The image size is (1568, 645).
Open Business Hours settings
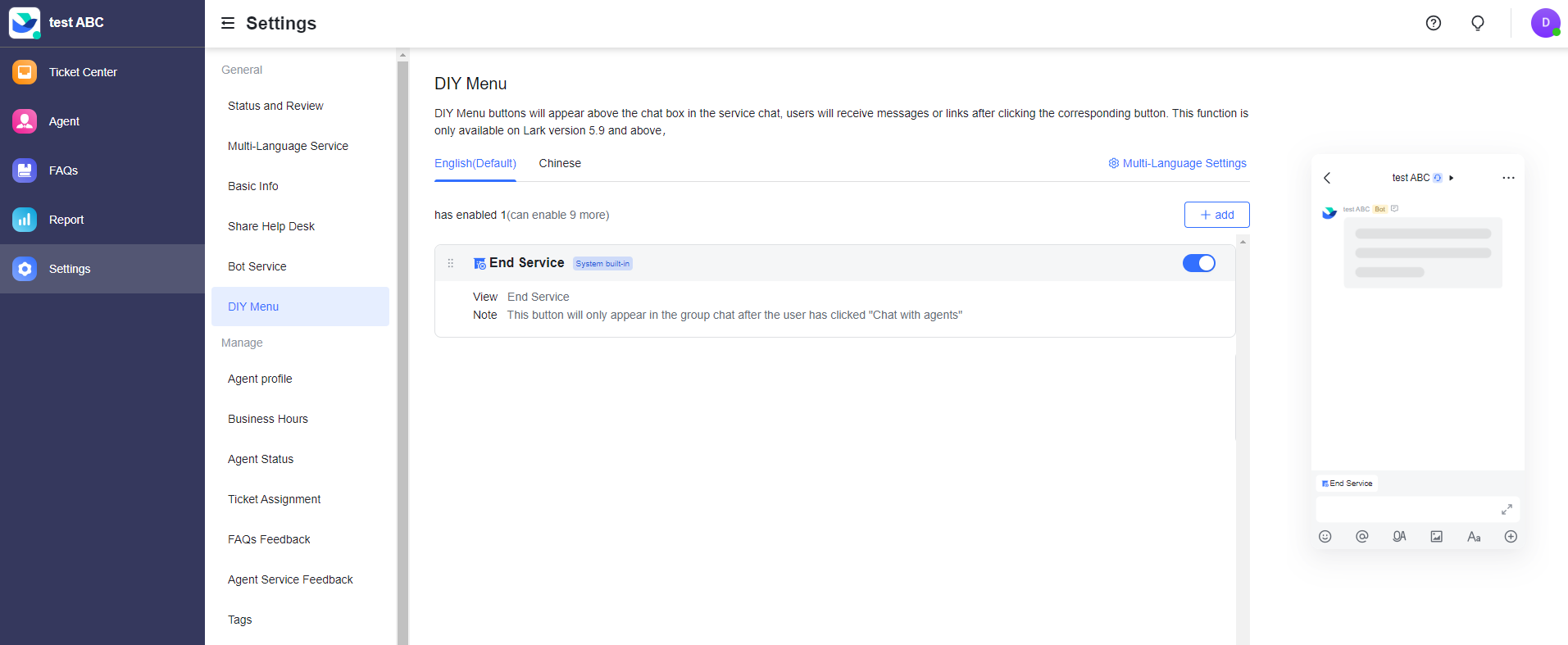300,419
